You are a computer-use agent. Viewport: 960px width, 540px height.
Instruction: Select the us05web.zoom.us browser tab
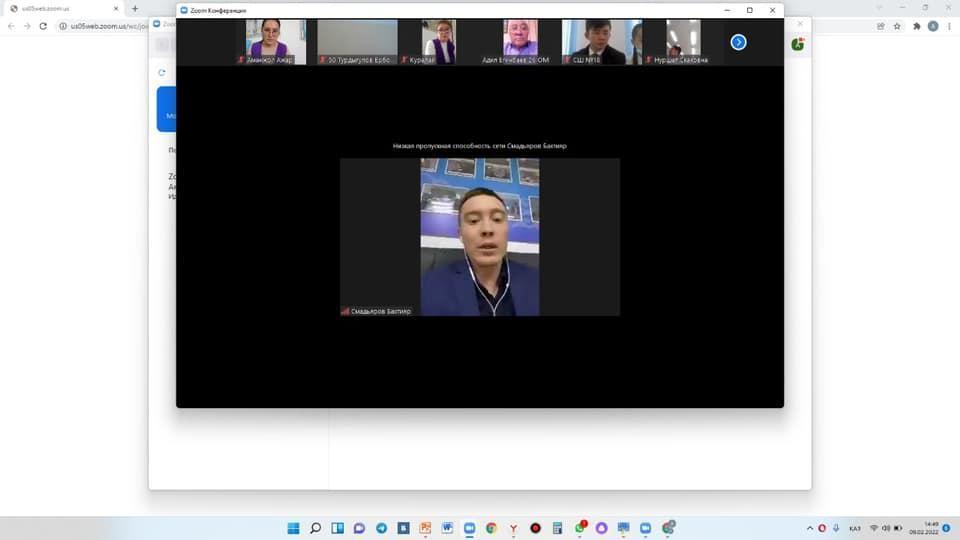pos(60,8)
